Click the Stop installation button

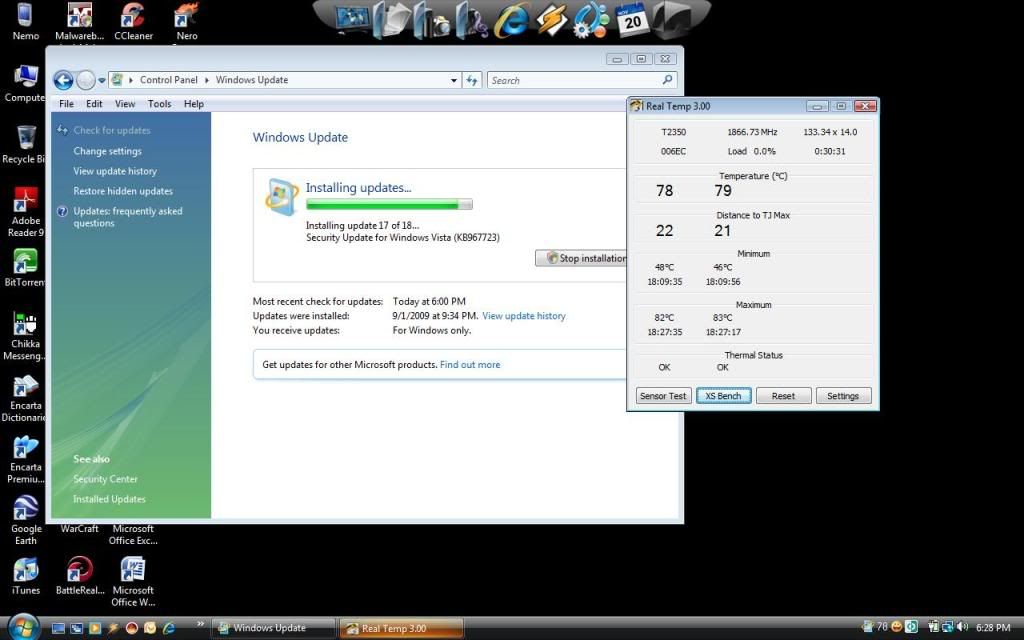pyautogui.click(x=581, y=258)
